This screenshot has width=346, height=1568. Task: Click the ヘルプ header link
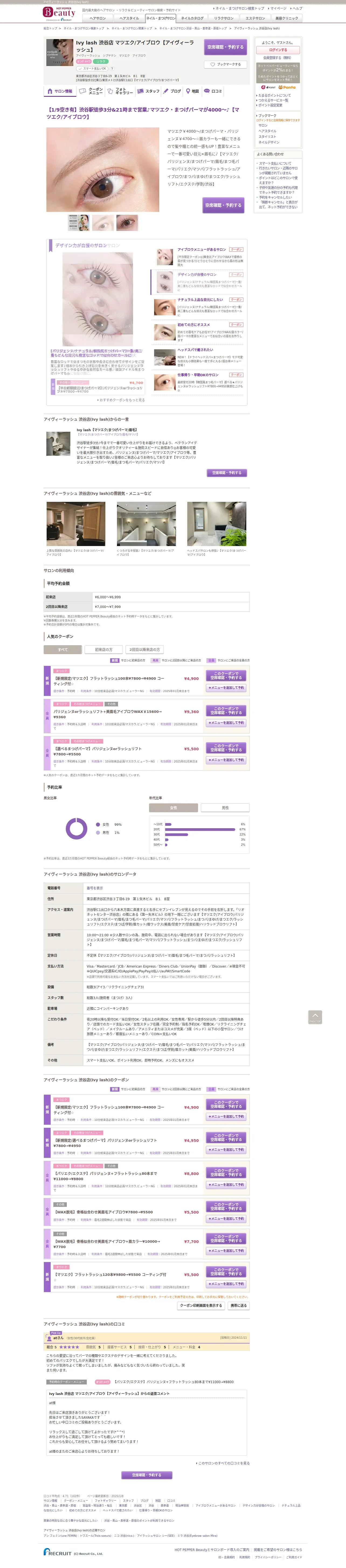296,9
